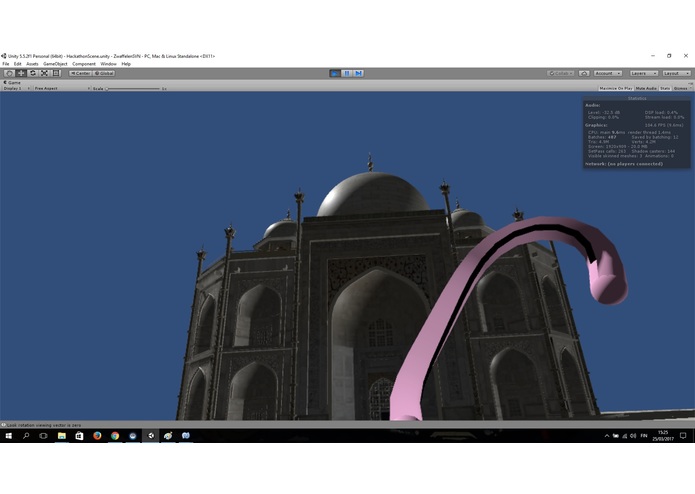695x494 pixels.
Task: Advance one frame with Step button
Action: click(359, 73)
